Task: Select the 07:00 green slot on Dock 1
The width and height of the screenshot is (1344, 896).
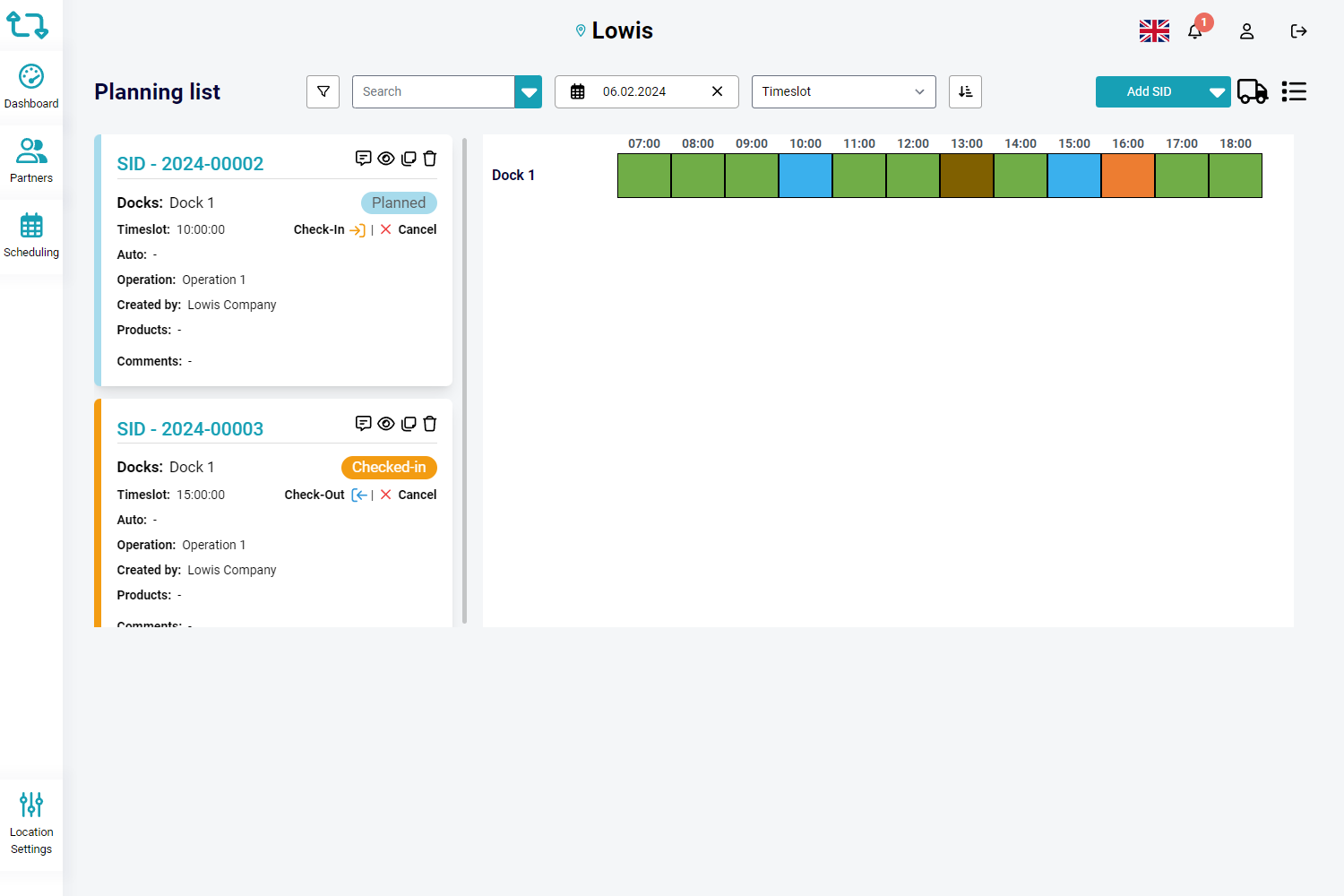Action: [x=644, y=176]
